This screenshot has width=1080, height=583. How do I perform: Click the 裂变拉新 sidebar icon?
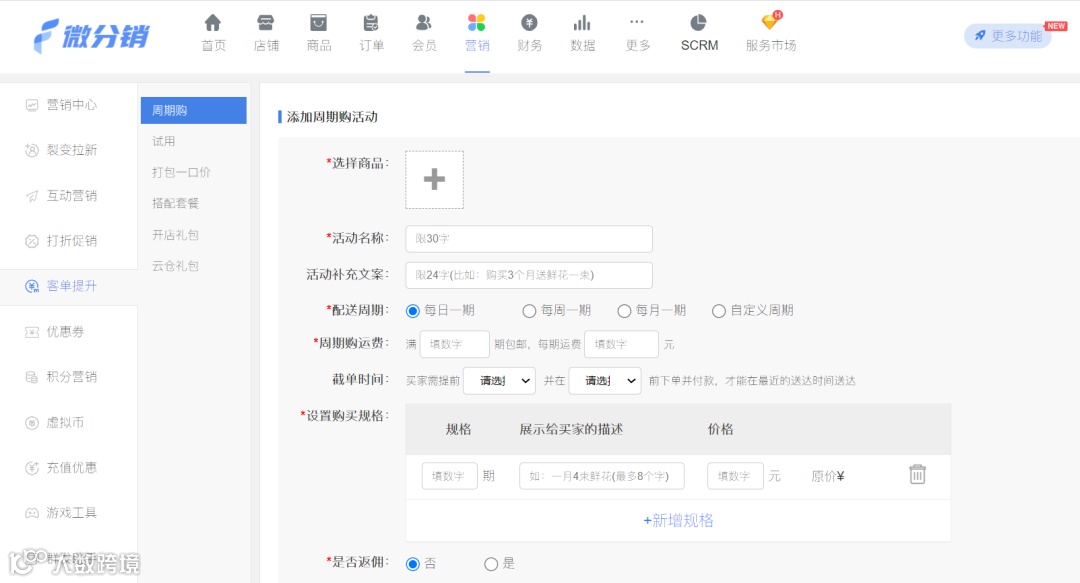coord(32,150)
